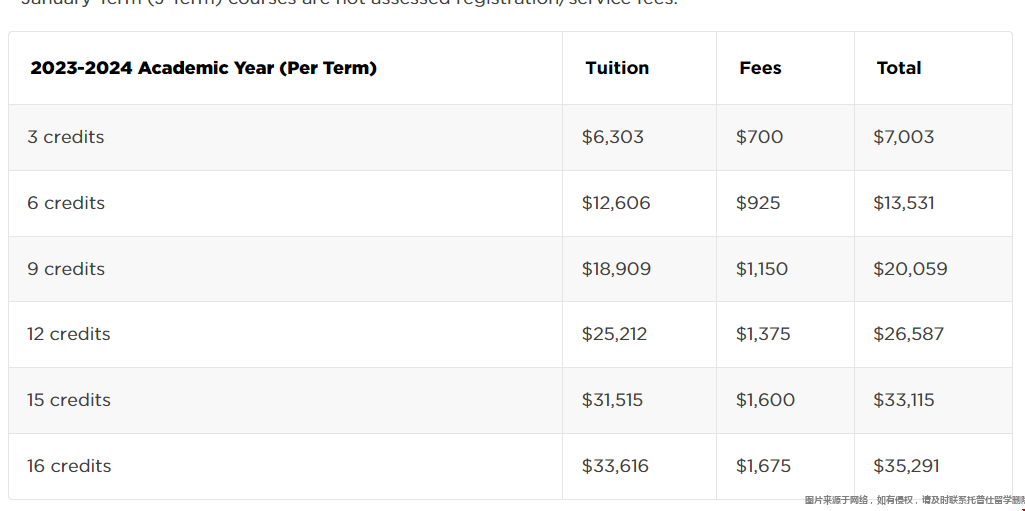This screenshot has width=1025, height=511.
Task: Select the 15 credits row label
Action: coord(69,400)
